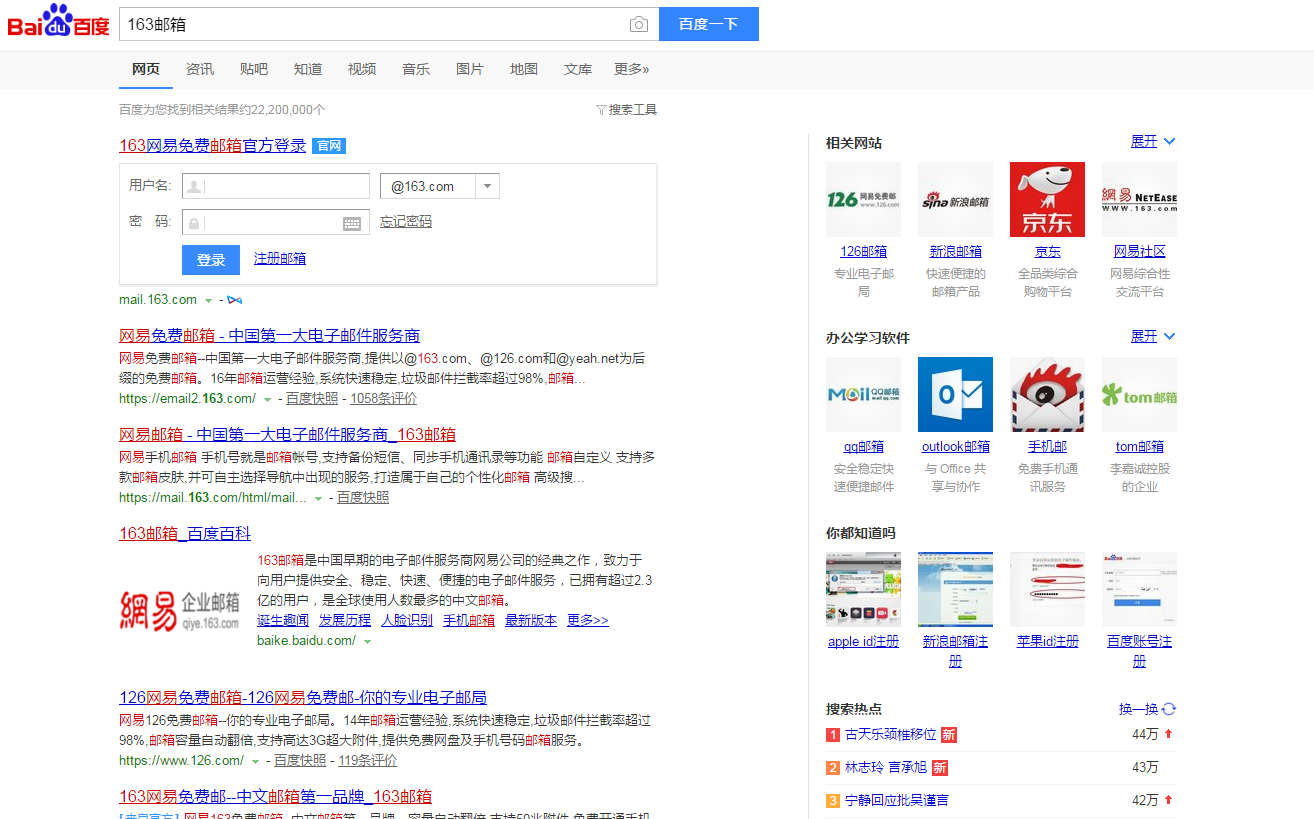The height and width of the screenshot is (819, 1314).
Task: Click the 搜索工具 filter icon
Action: (x=601, y=110)
